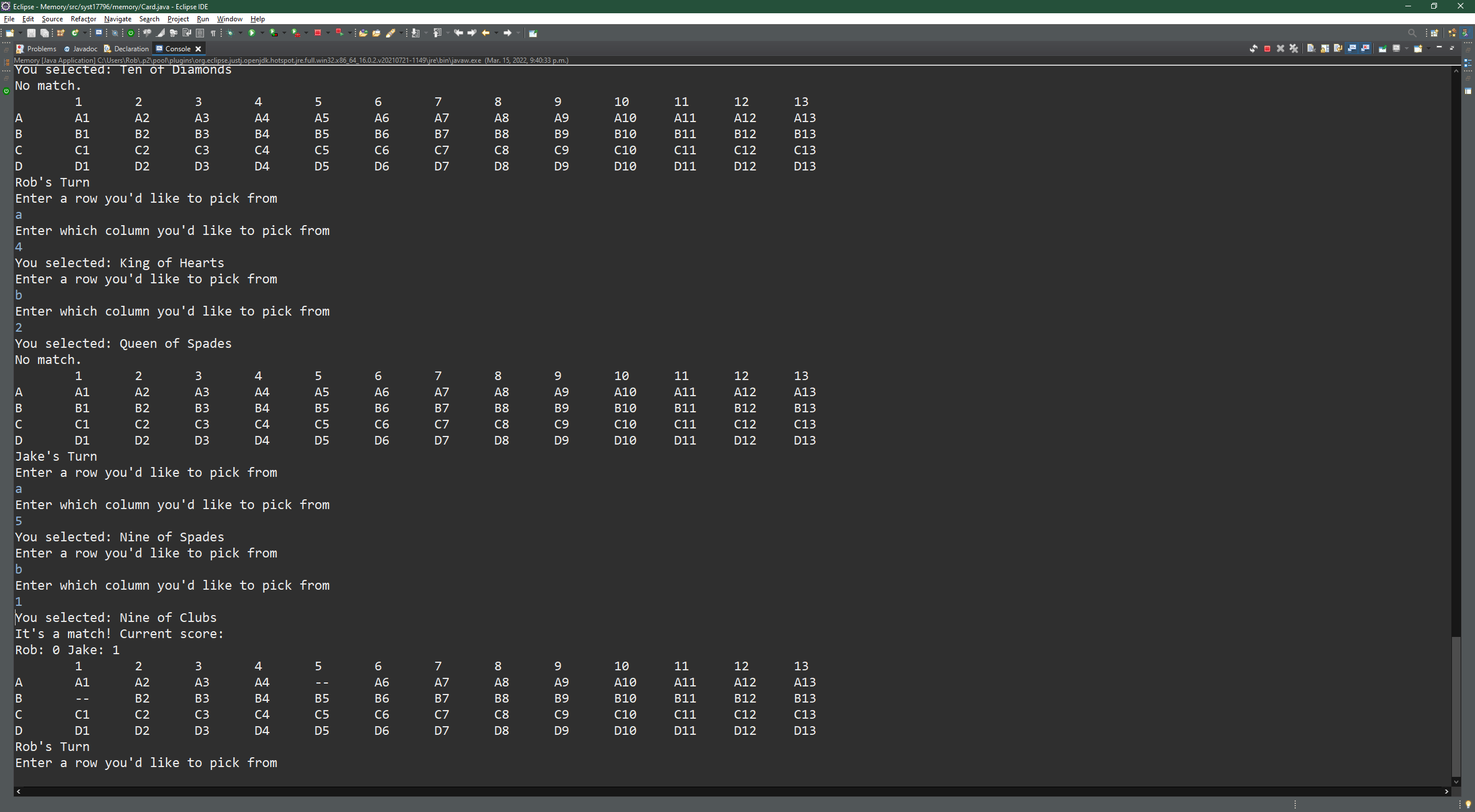Save all open editors
The image size is (1475, 812).
coord(44,33)
